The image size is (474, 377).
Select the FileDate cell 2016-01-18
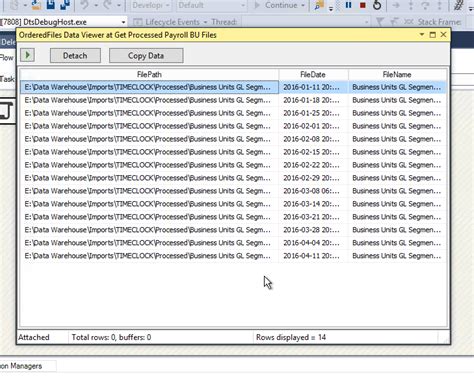click(x=313, y=100)
